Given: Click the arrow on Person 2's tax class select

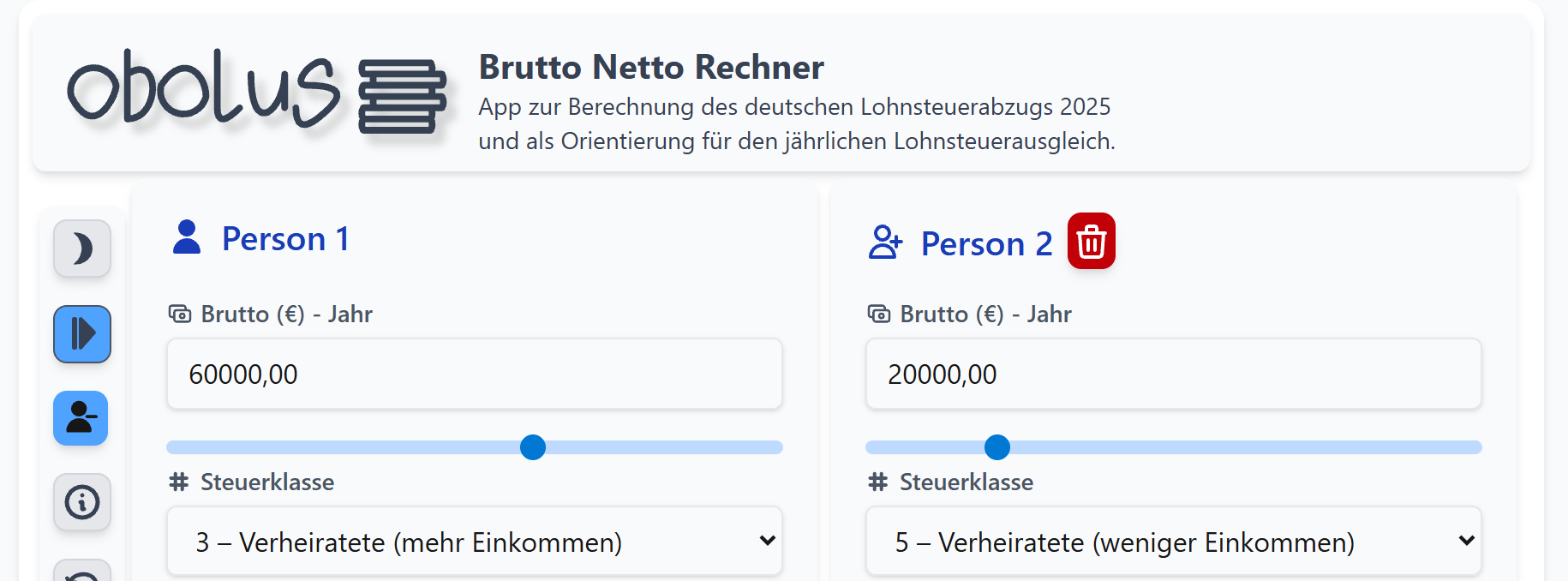Looking at the screenshot, I should pyautogui.click(x=1466, y=541).
